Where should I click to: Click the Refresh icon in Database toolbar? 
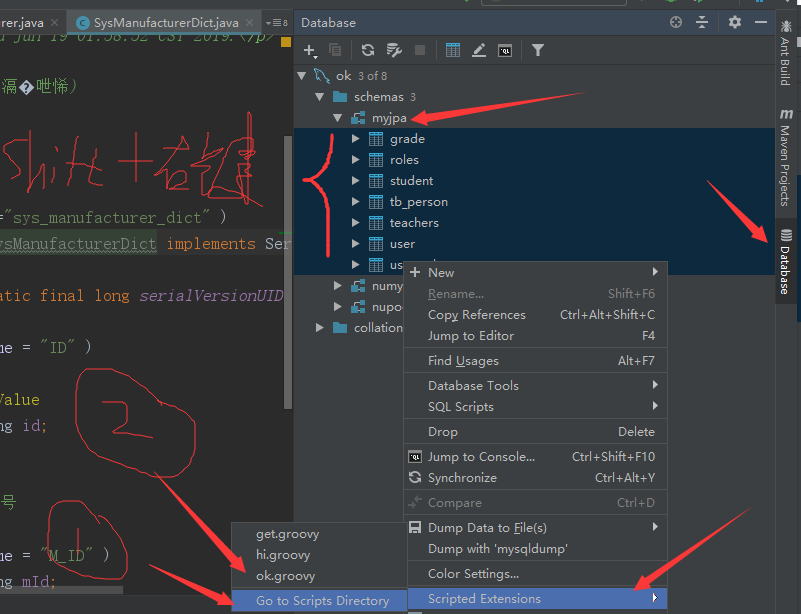pyautogui.click(x=368, y=50)
